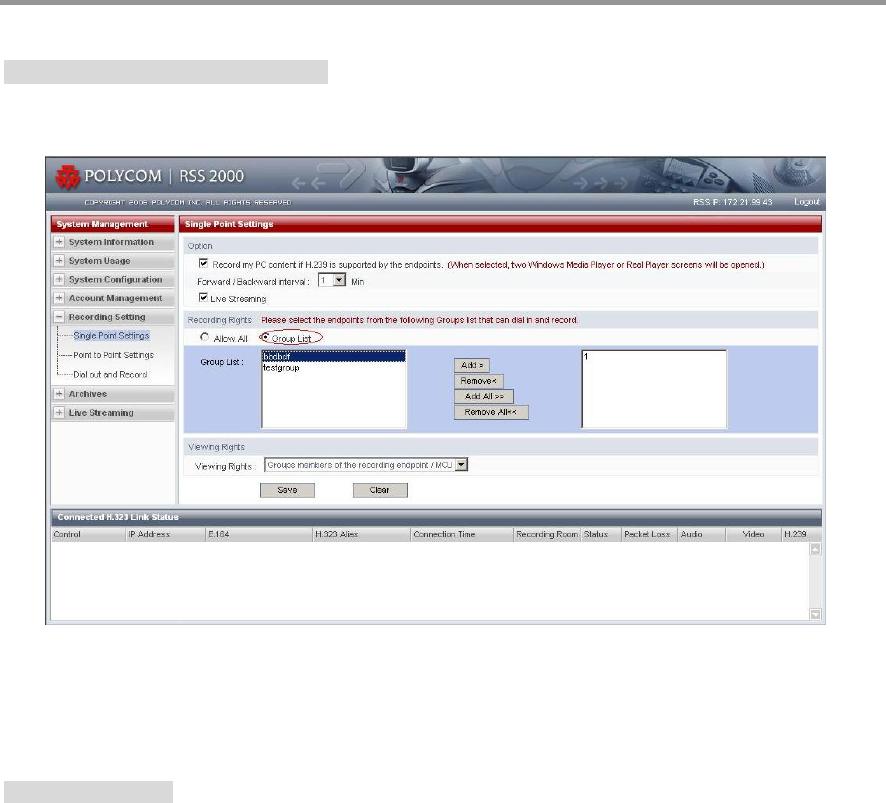This screenshot has height=803, width=886.
Task: Open the System Configuration menu label
Action: click(x=115, y=279)
